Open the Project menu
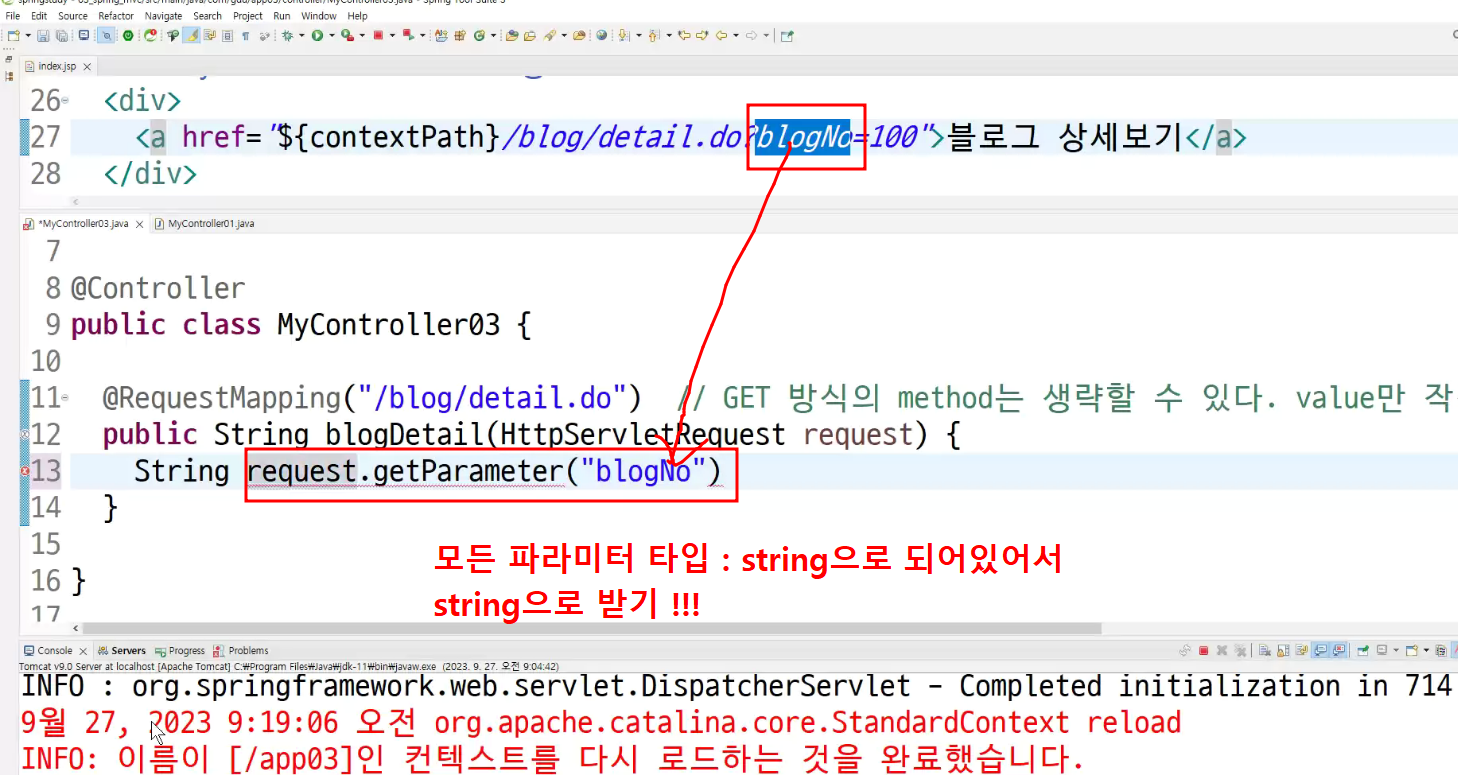This screenshot has height=775, width=1458. pyautogui.click(x=248, y=16)
